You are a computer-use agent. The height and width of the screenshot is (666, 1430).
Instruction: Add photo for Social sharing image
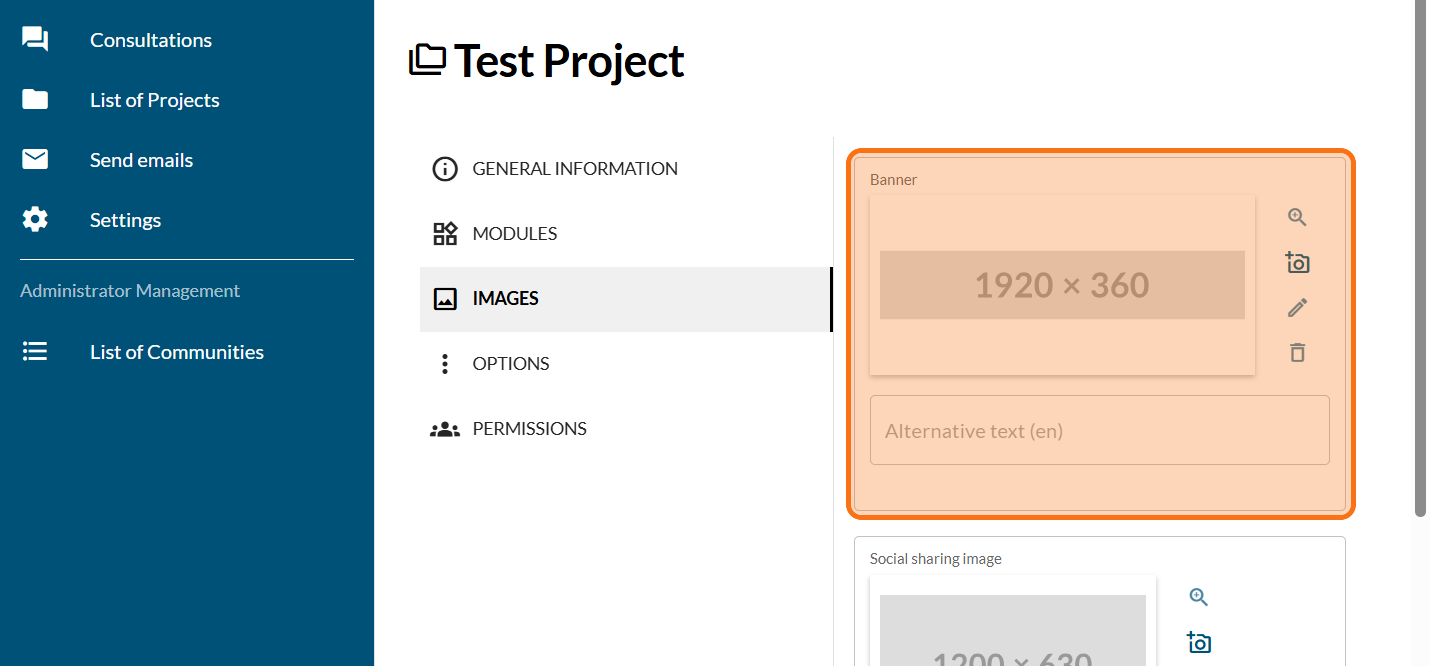(1199, 642)
